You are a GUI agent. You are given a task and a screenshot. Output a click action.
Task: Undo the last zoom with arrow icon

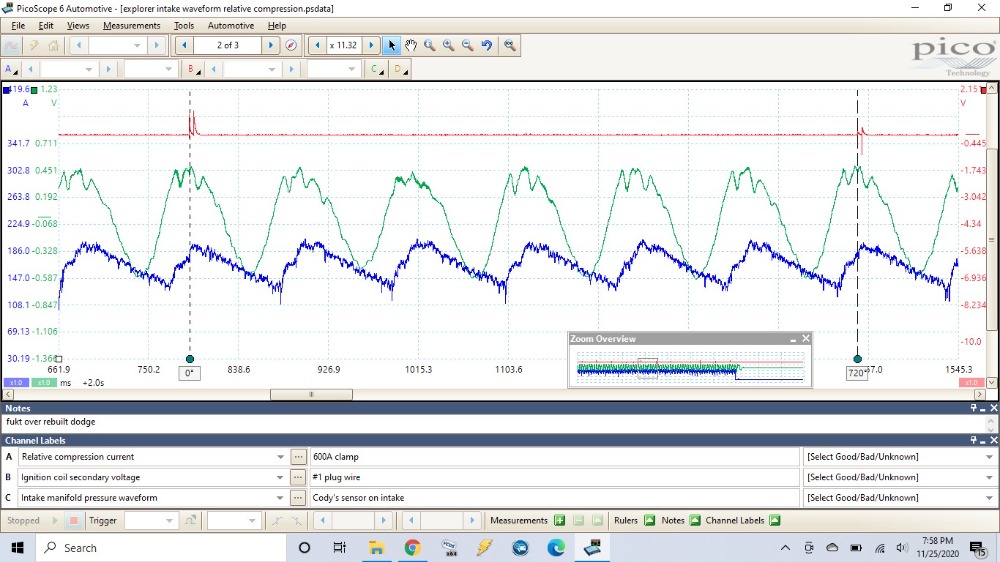pyautogui.click(x=486, y=45)
